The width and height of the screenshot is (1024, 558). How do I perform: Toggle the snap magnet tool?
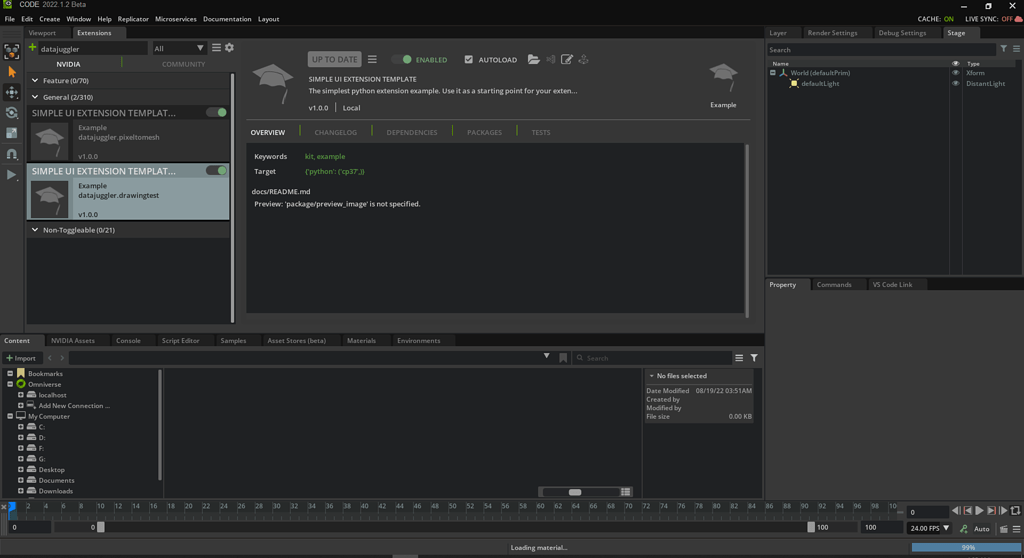point(12,154)
